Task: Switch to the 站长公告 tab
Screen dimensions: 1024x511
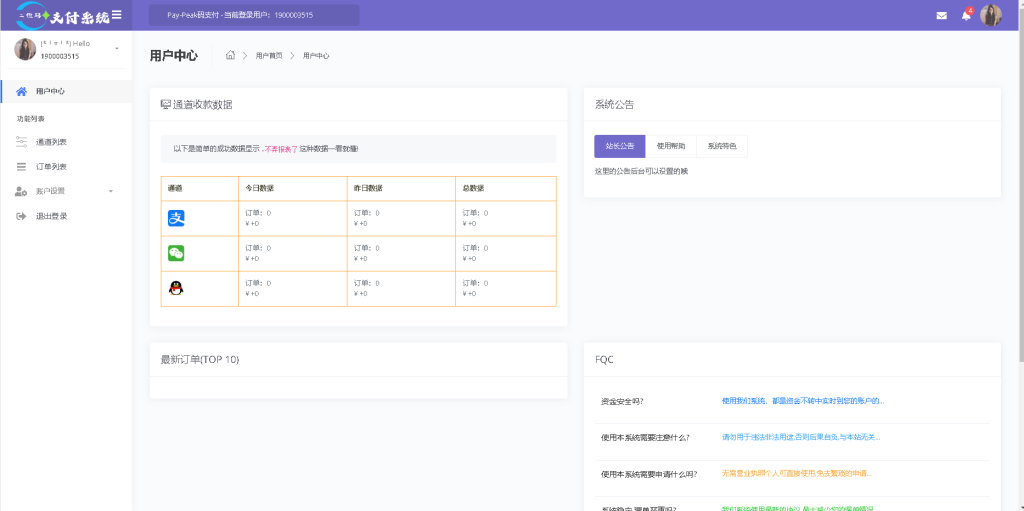Action: pyautogui.click(x=620, y=146)
